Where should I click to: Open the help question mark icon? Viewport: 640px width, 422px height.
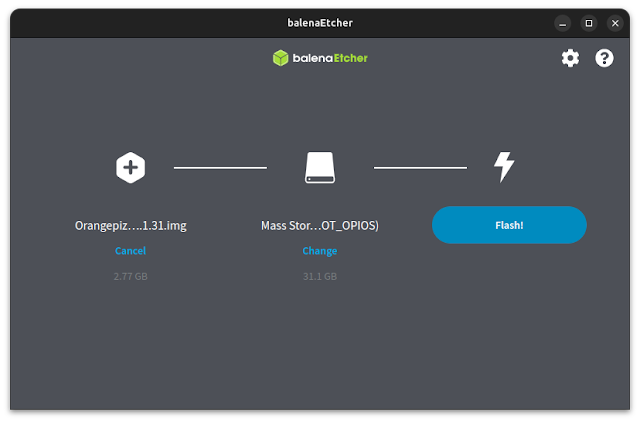[x=604, y=58]
